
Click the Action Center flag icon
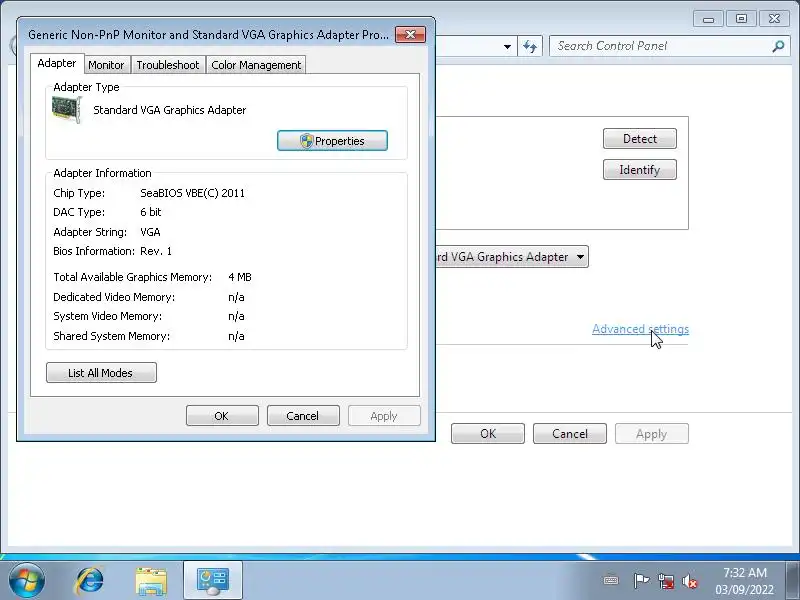tap(641, 581)
